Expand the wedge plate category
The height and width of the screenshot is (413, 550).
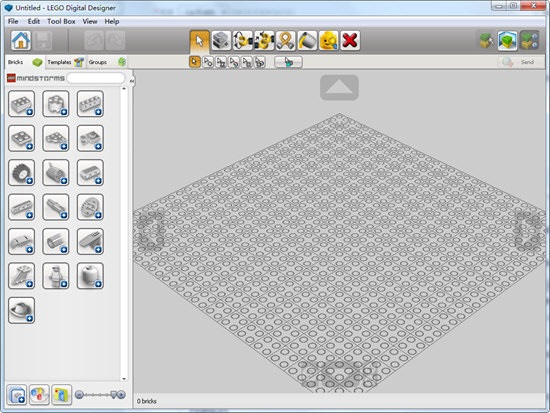point(56,138)
